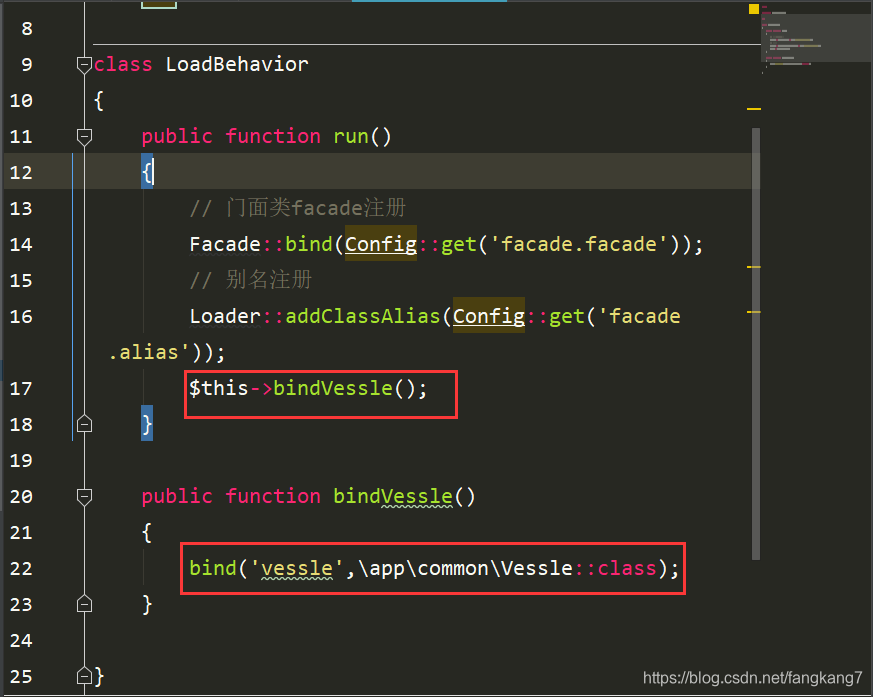Click the yellow inspection status square indicator
The height and width of the screenshot is (697, 873).
[x=754, y=8]
